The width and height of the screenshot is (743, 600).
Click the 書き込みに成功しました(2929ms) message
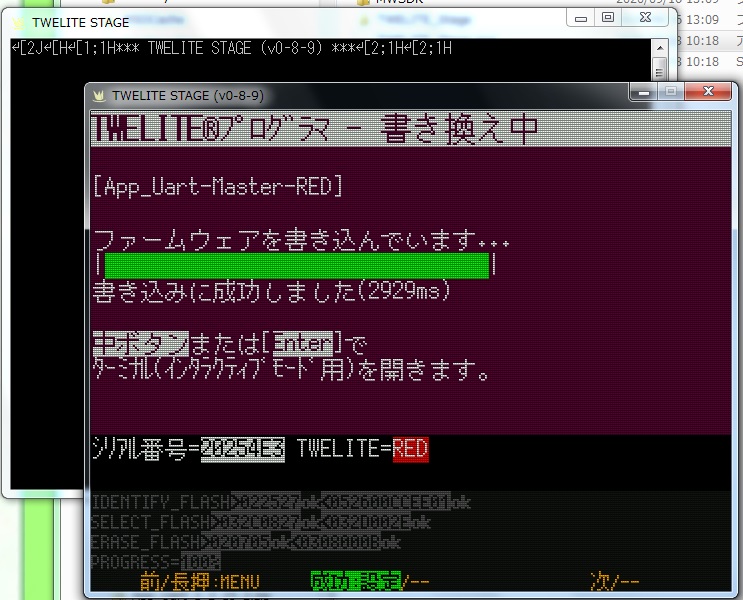pos(271,291)
